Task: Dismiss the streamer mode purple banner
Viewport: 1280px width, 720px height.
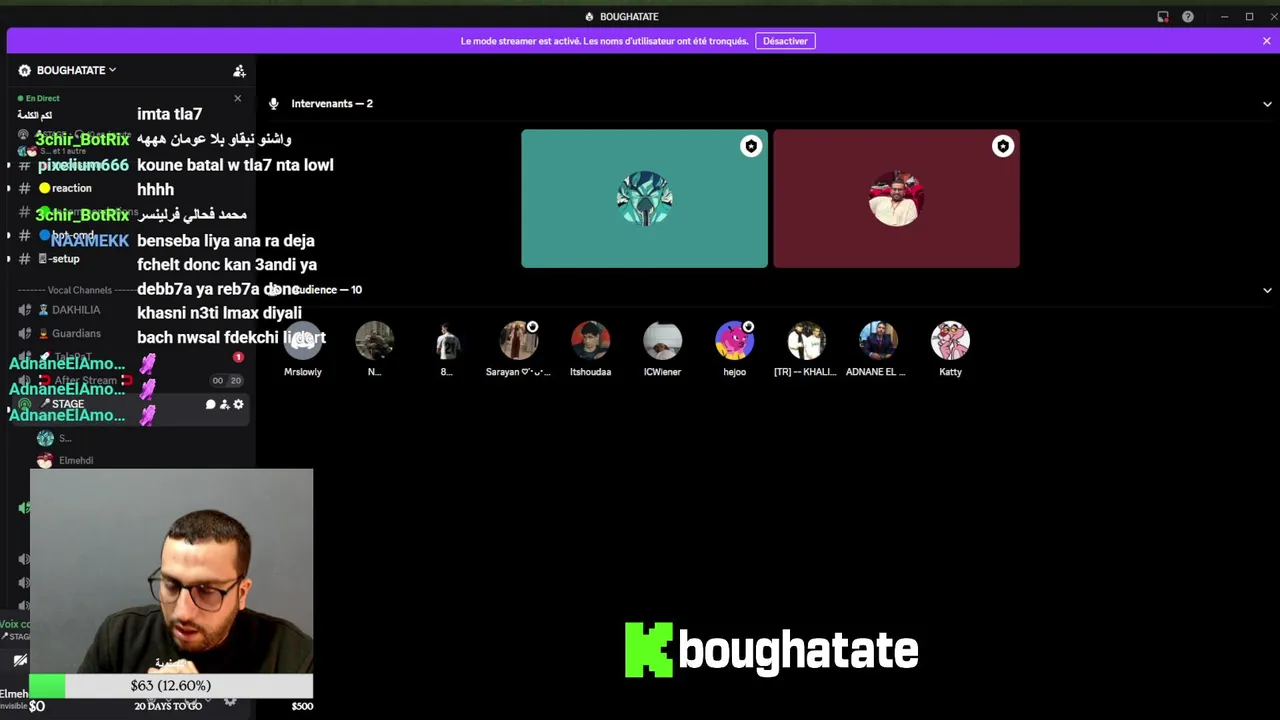Action: click(1266, 41)
